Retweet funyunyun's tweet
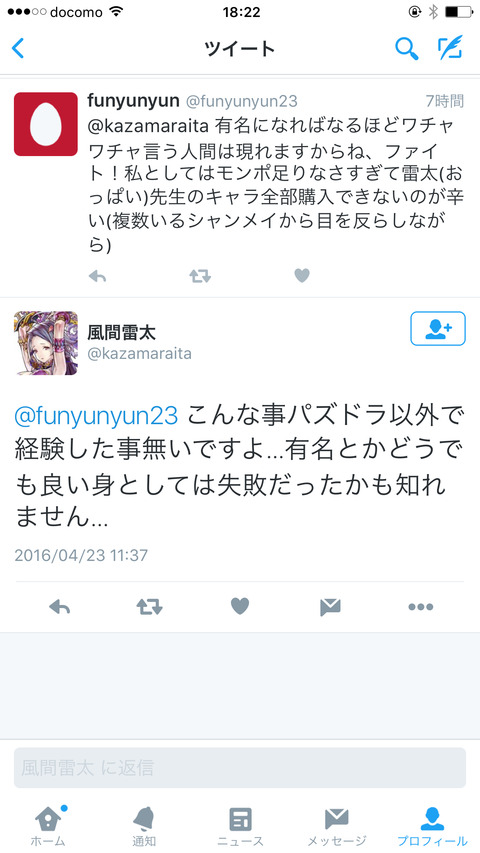Viewport: 480px width, 853px height. [x=200, y=276]
